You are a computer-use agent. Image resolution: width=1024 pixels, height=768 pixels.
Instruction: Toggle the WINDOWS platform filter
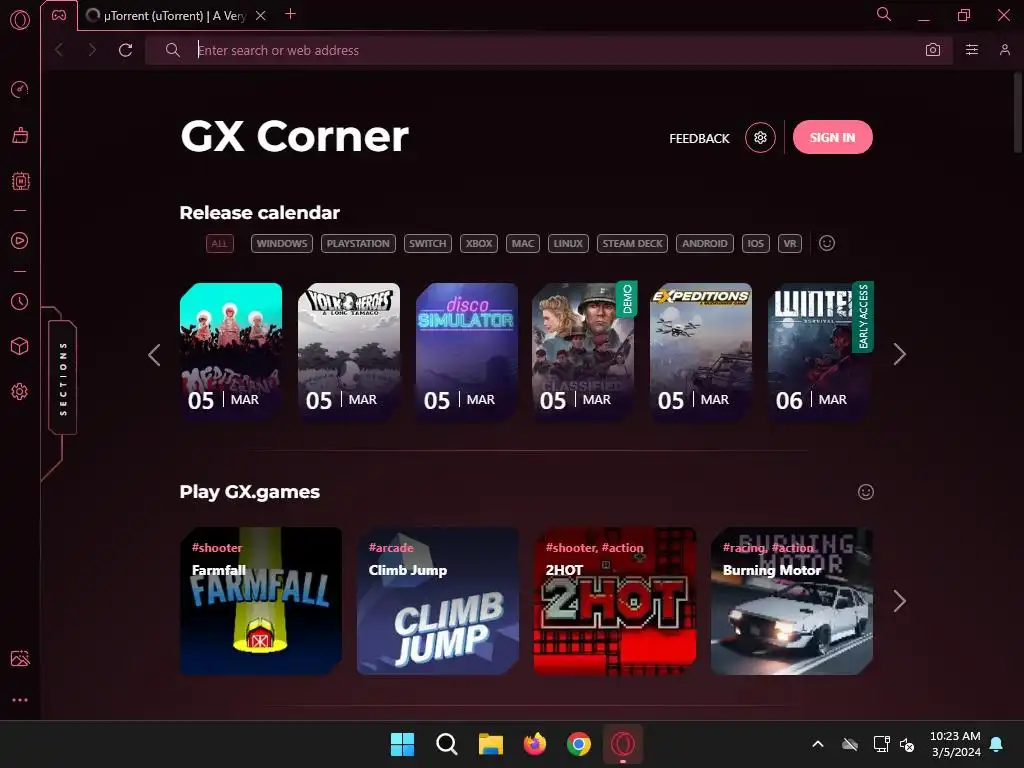(x=281, y=244)
